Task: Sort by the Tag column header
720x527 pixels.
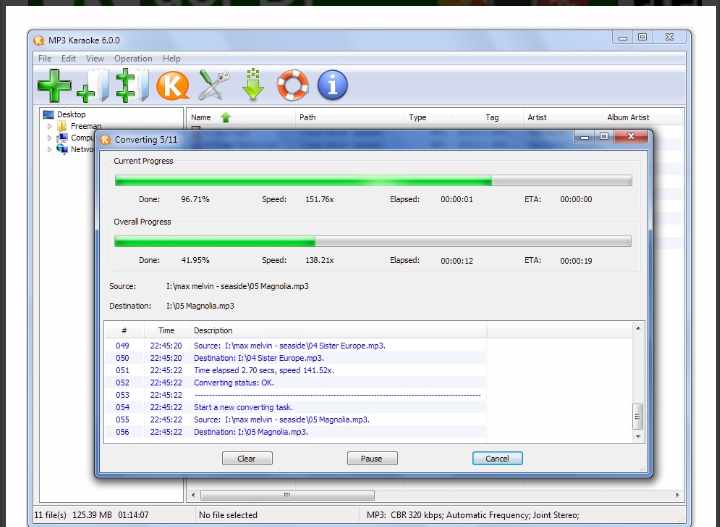Action: [492, 118]
